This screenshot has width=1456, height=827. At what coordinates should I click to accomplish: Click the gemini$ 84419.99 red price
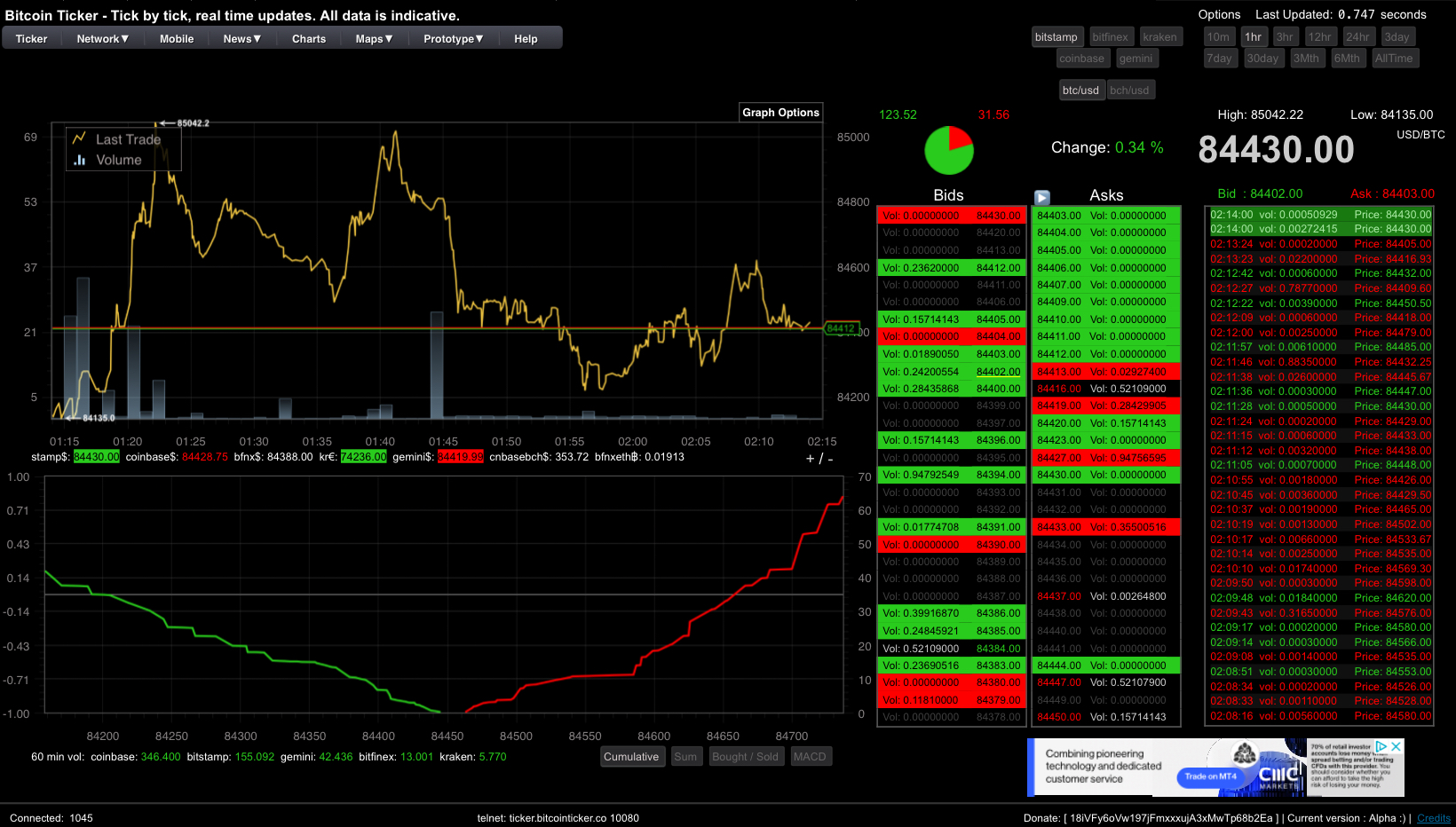[x=461, y=457]
